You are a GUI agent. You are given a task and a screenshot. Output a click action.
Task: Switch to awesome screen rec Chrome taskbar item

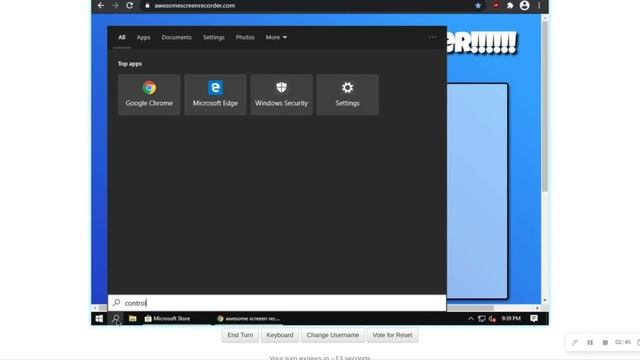coord(248,318)
